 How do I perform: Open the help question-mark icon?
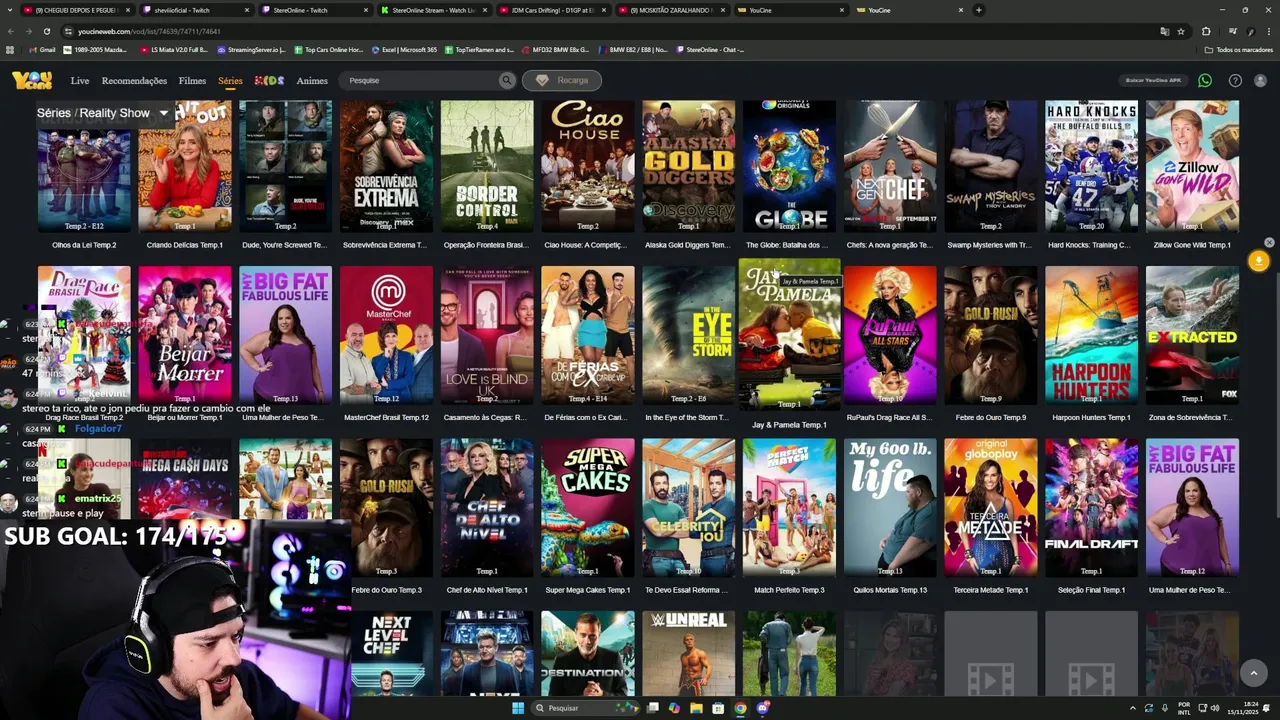pos(1235,80)
